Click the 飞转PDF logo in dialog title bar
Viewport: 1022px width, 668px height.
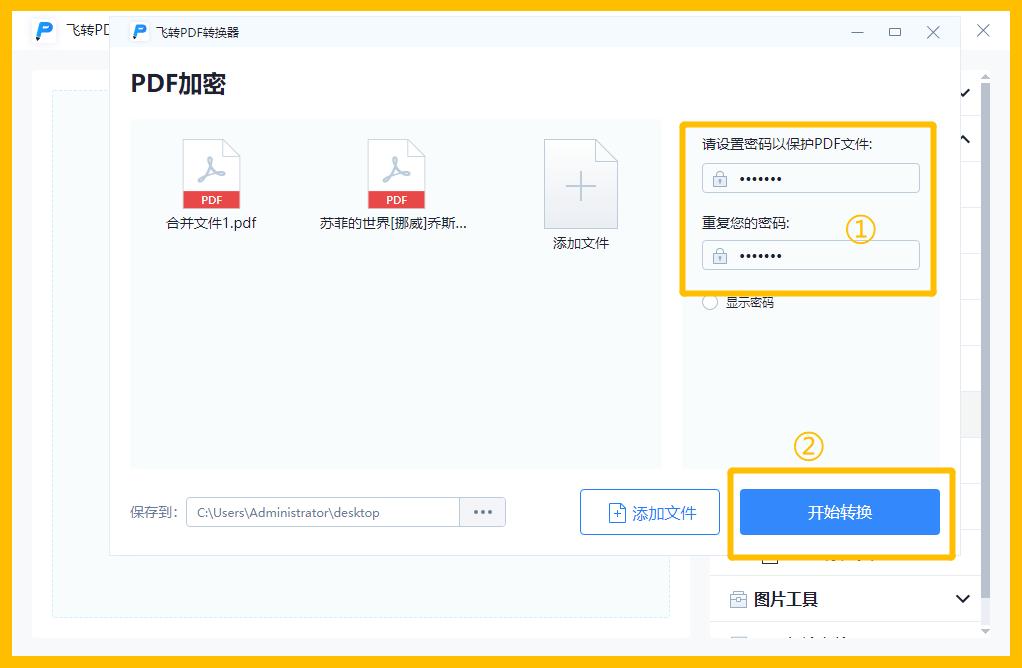tap(139, 31)
